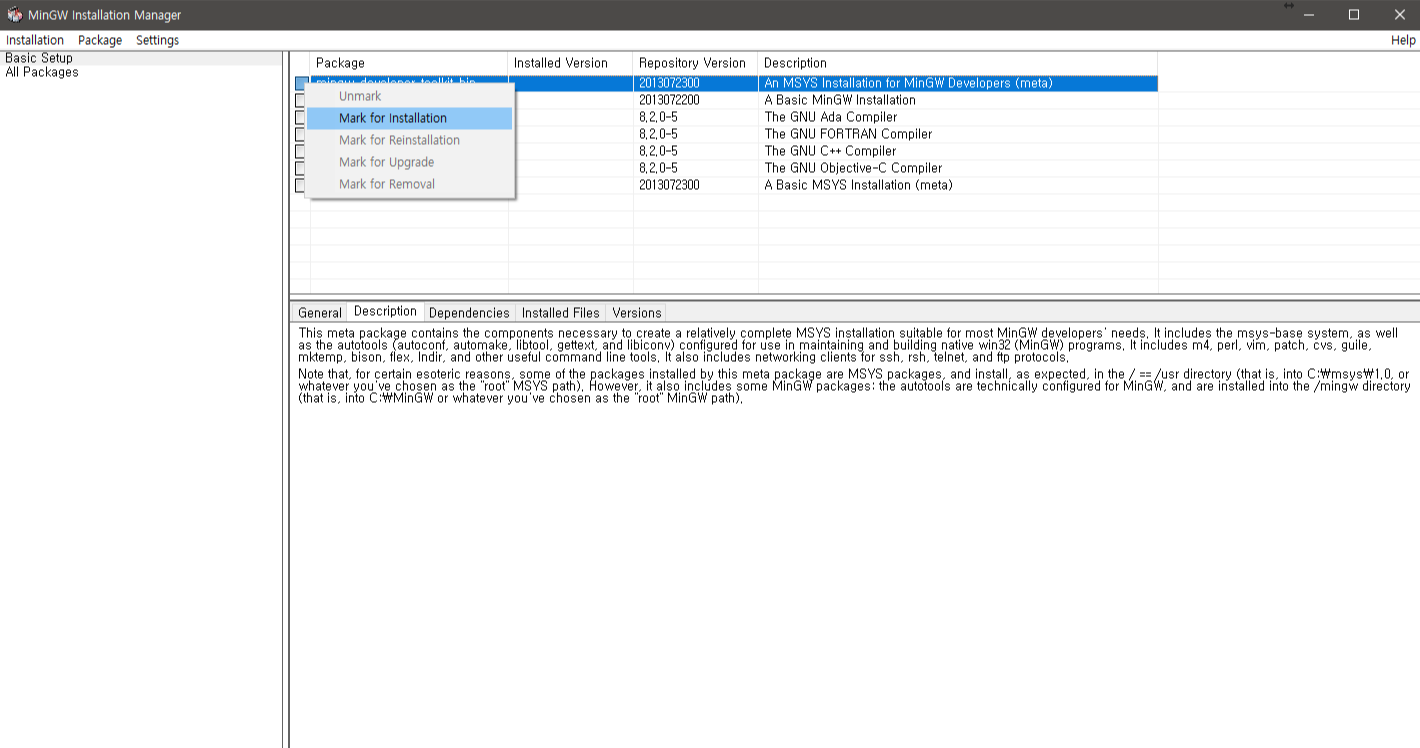Screen dimensions: 1420x748
Task: Open the Help menu
Action: [x=1403, y=40]
